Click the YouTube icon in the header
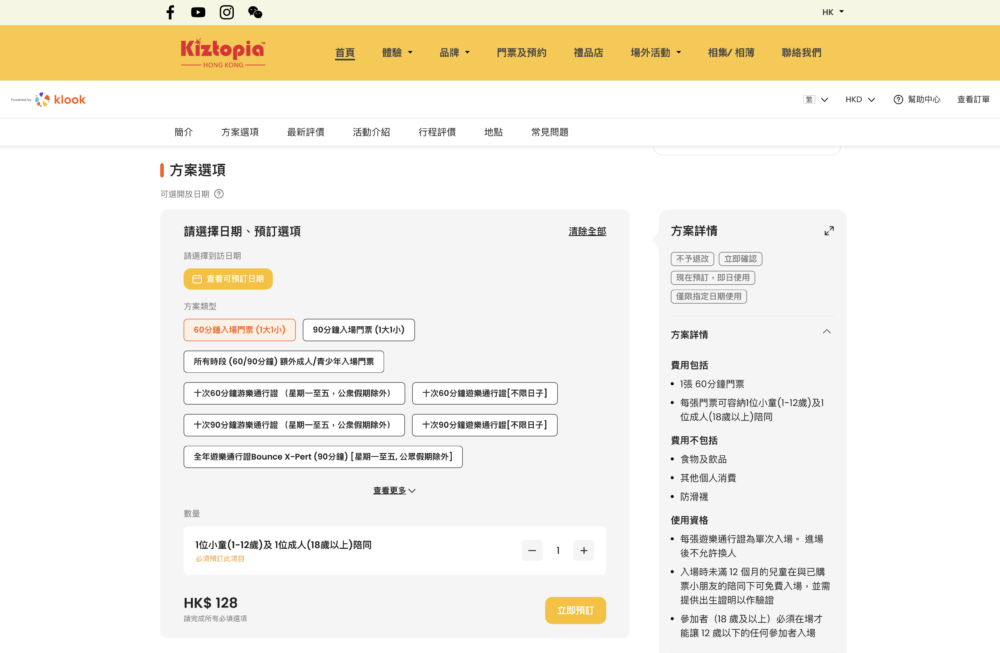This screenshot has height=653, width=1000. click(198, 12)
